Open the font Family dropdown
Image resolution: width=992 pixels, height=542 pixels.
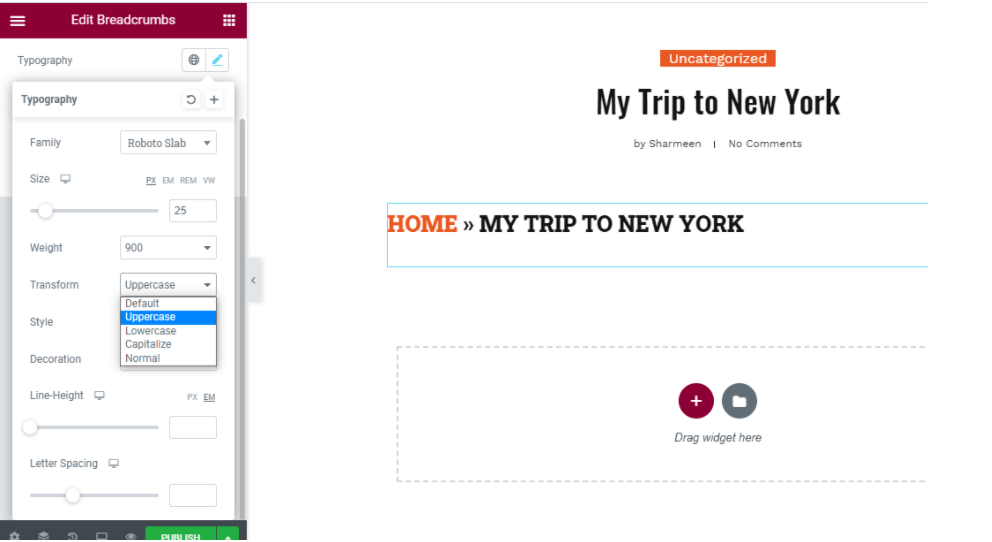coord(168,143)
